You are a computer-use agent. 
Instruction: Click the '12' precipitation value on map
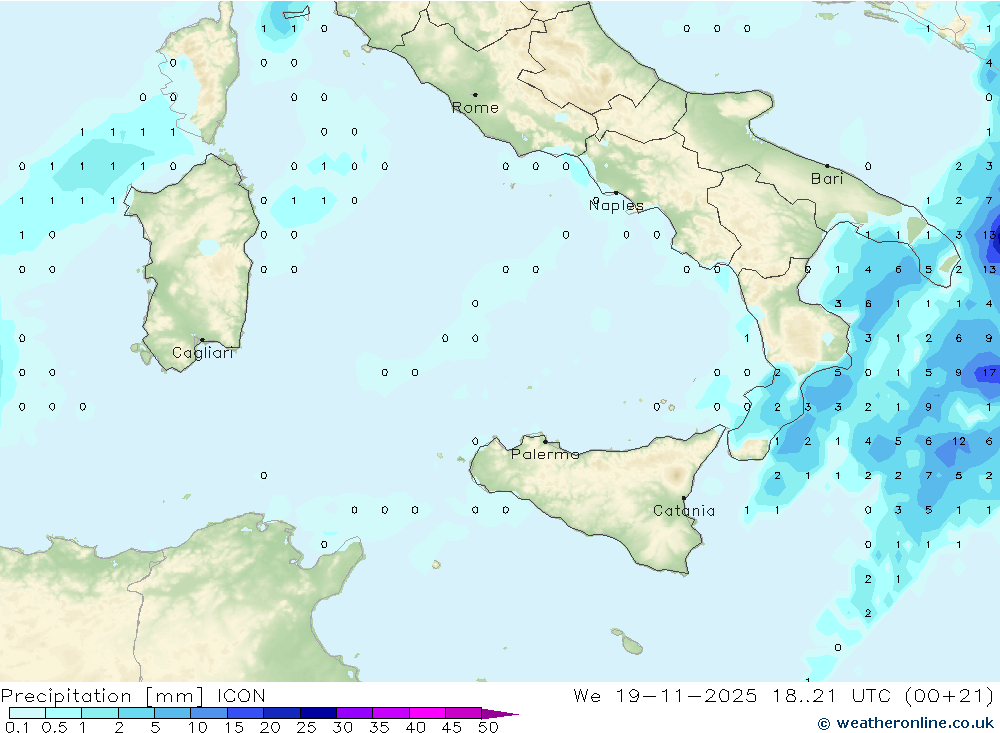tap(959, 441)
